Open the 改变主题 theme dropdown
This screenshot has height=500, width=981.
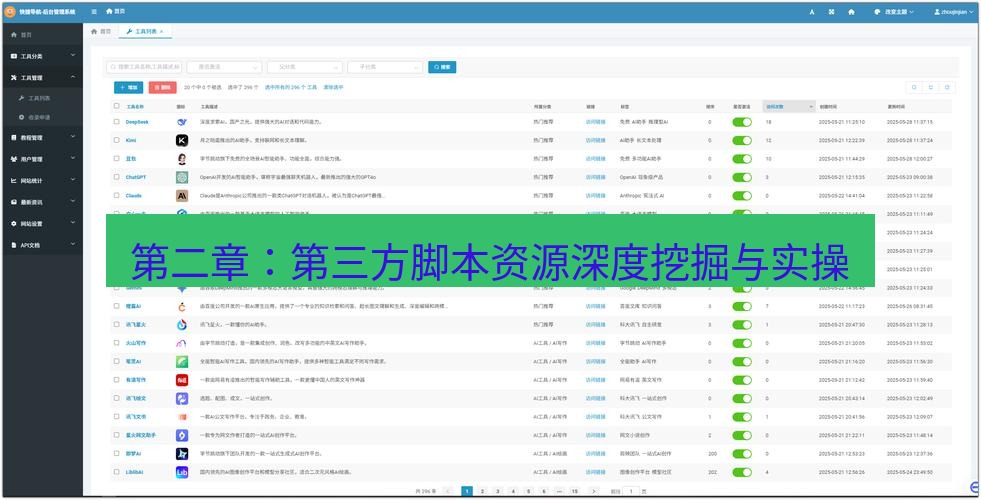tap(893, 12)
